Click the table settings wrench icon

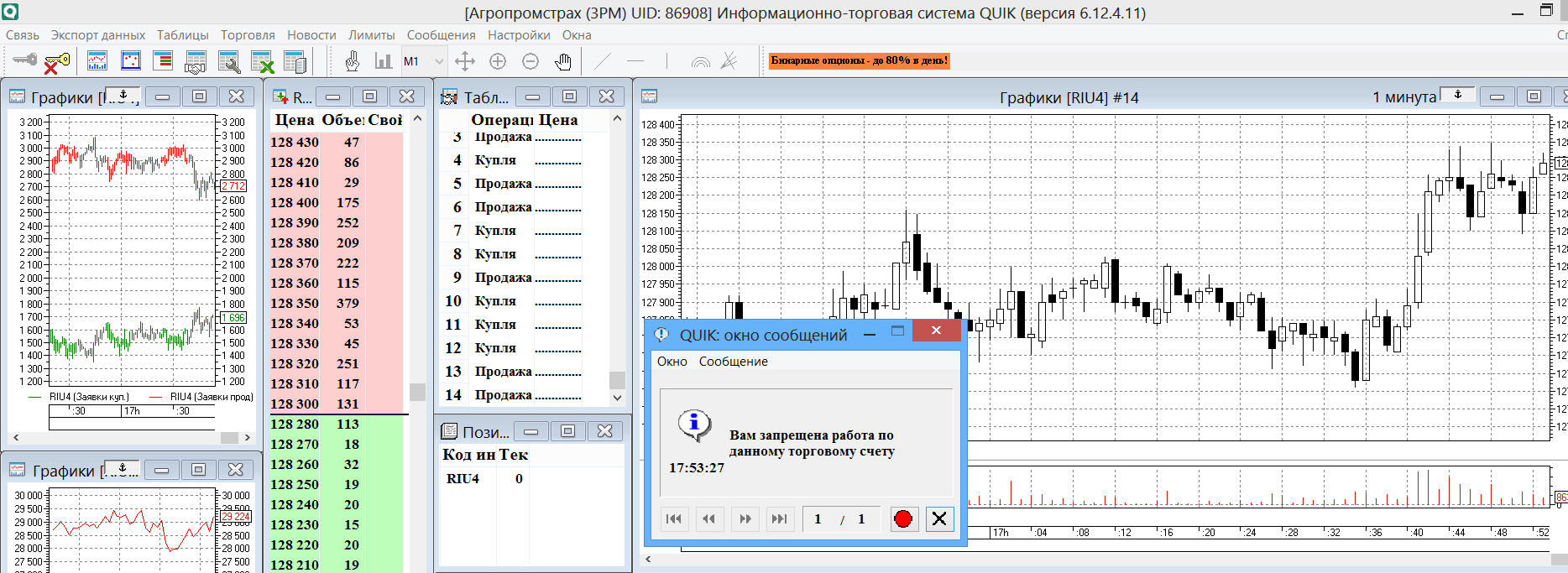click(x=229, y=61)
